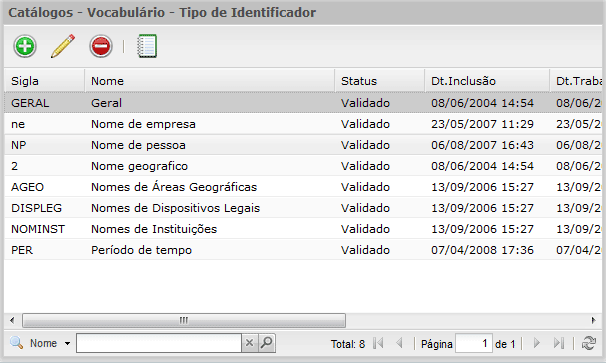Click the 'Total: 8' label
The image size is (606, 363).
pos(348,344)
